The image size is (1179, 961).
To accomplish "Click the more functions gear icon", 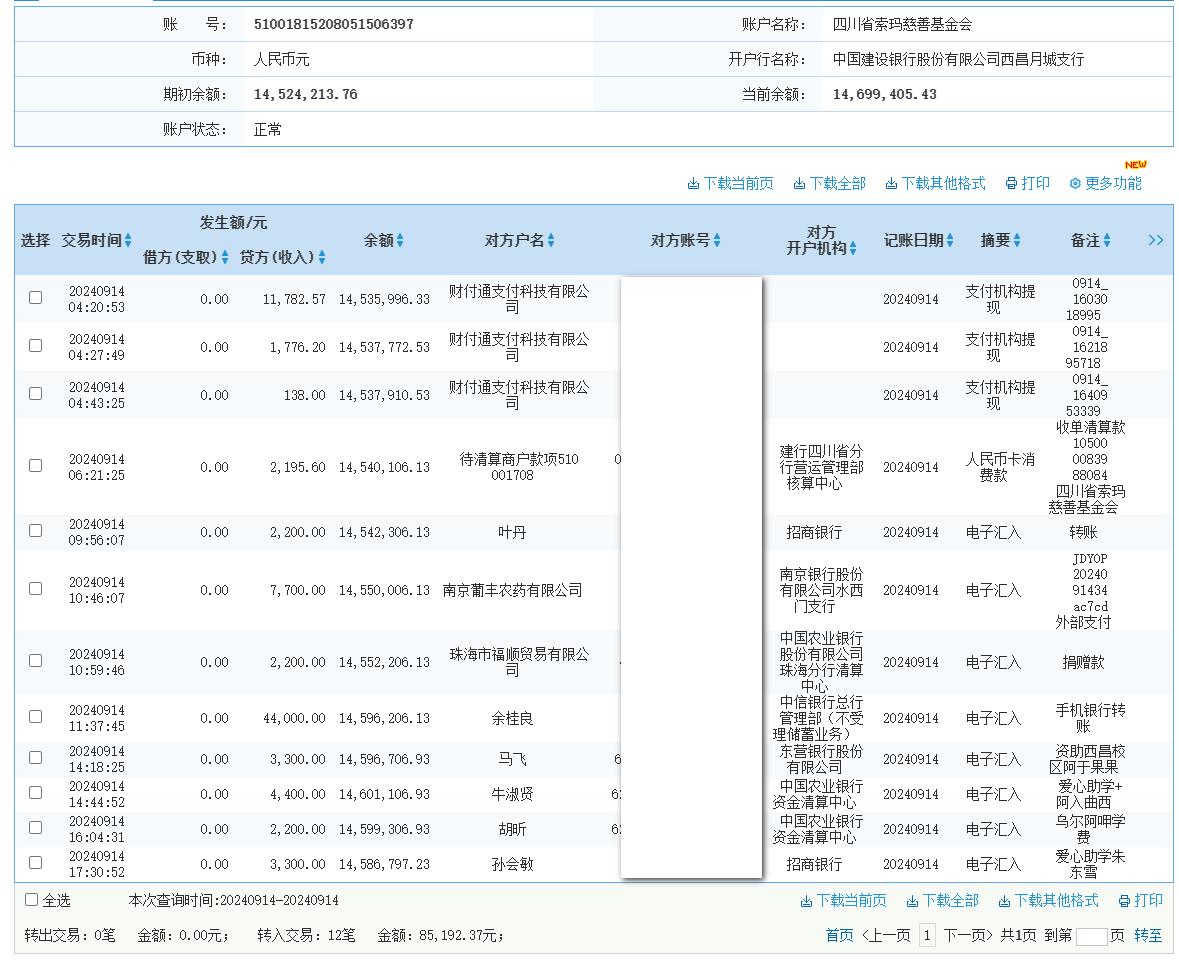I will point(1075,183).
